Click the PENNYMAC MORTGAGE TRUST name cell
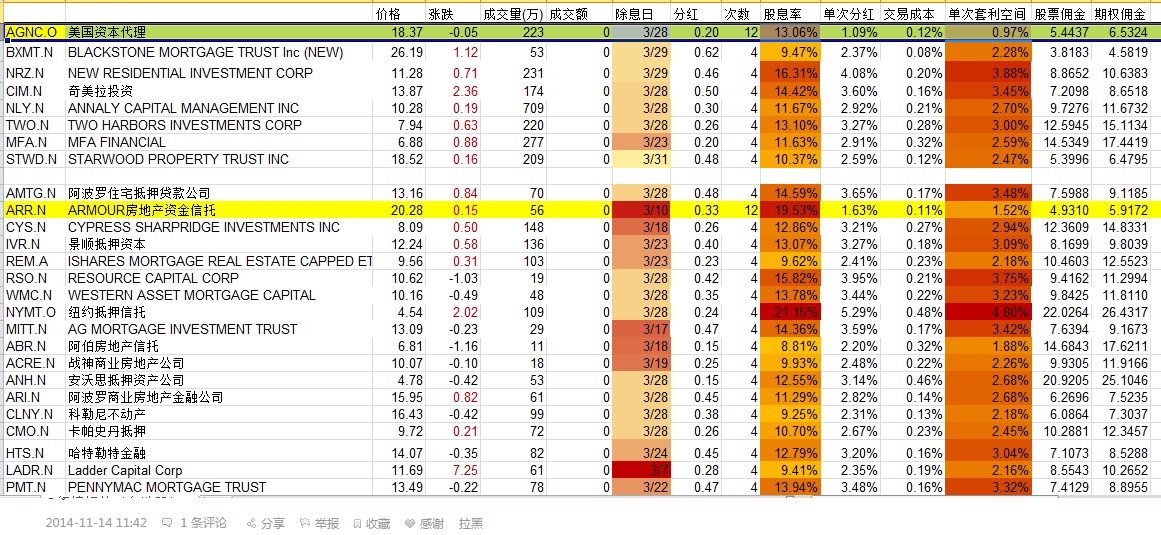This screenshot has width=1161, height=535. (167, 487)
